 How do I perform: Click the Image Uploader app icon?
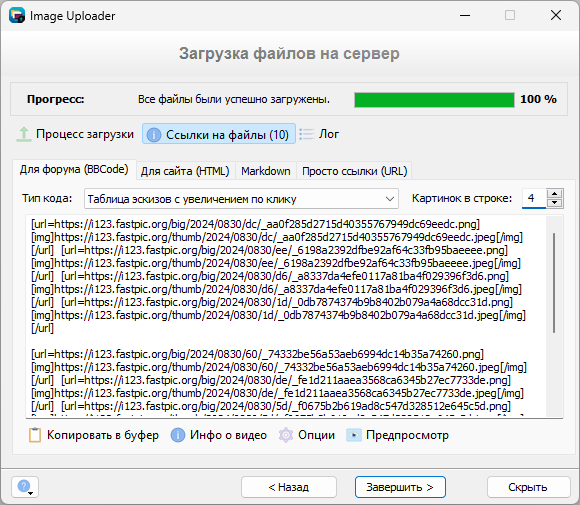pyautogui.click(x=17, y=16)
